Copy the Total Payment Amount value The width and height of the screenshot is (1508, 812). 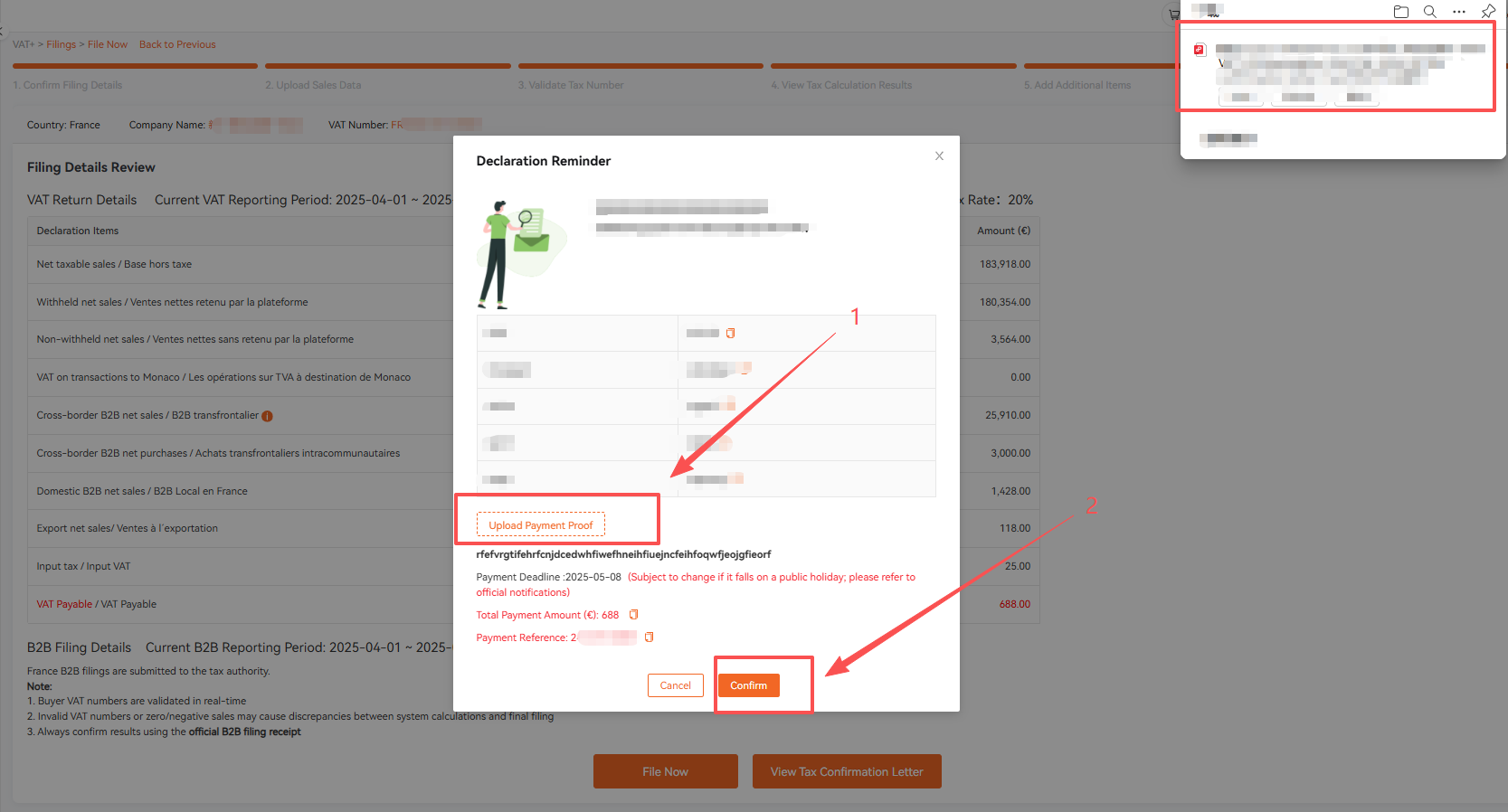pos(634,615)
